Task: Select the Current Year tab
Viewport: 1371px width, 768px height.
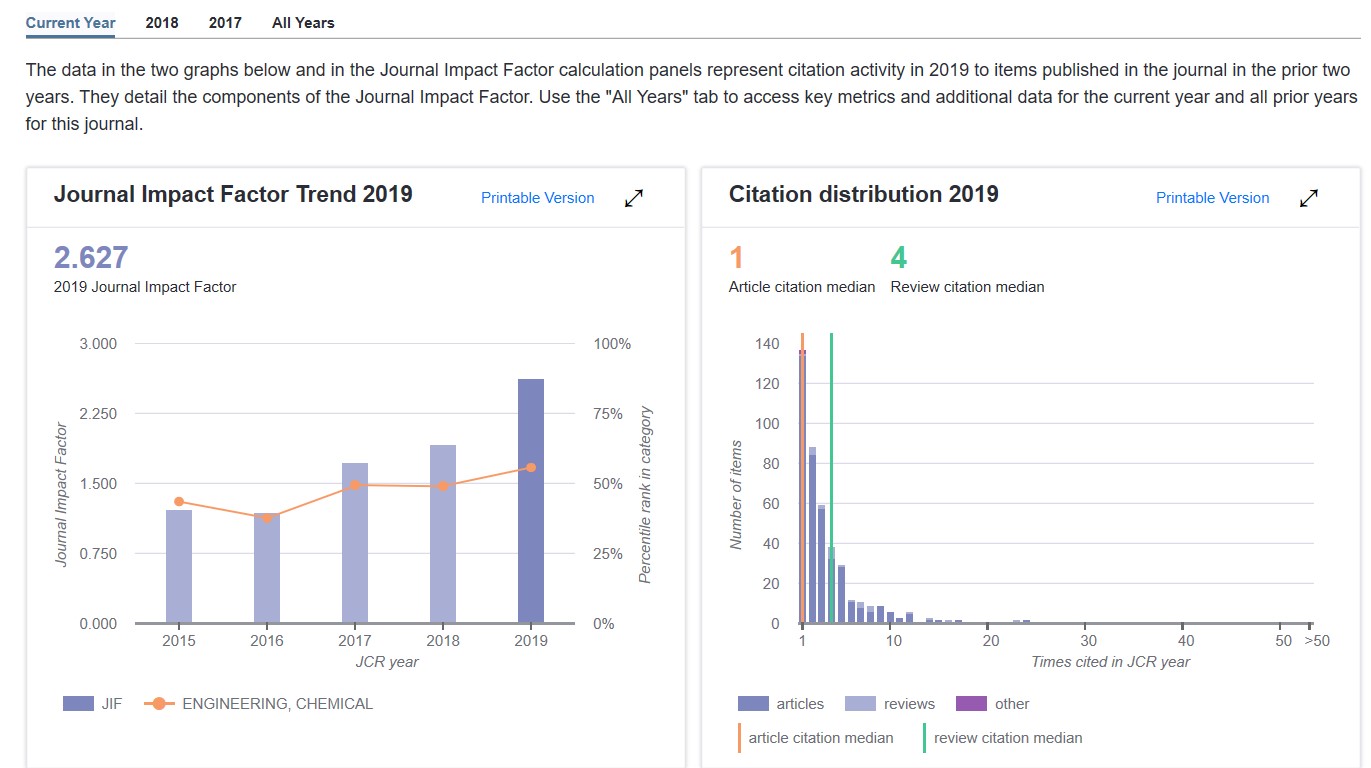Action: pyautogui.click(x=70, y=22)
